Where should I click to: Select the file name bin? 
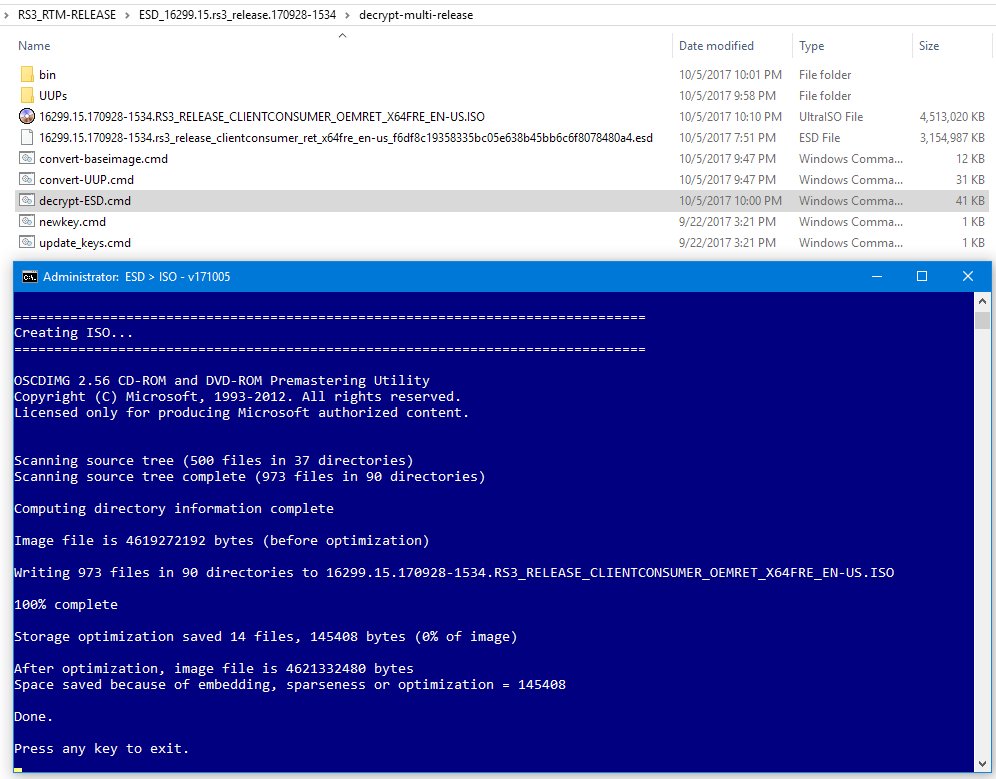[x=47, y=74]
